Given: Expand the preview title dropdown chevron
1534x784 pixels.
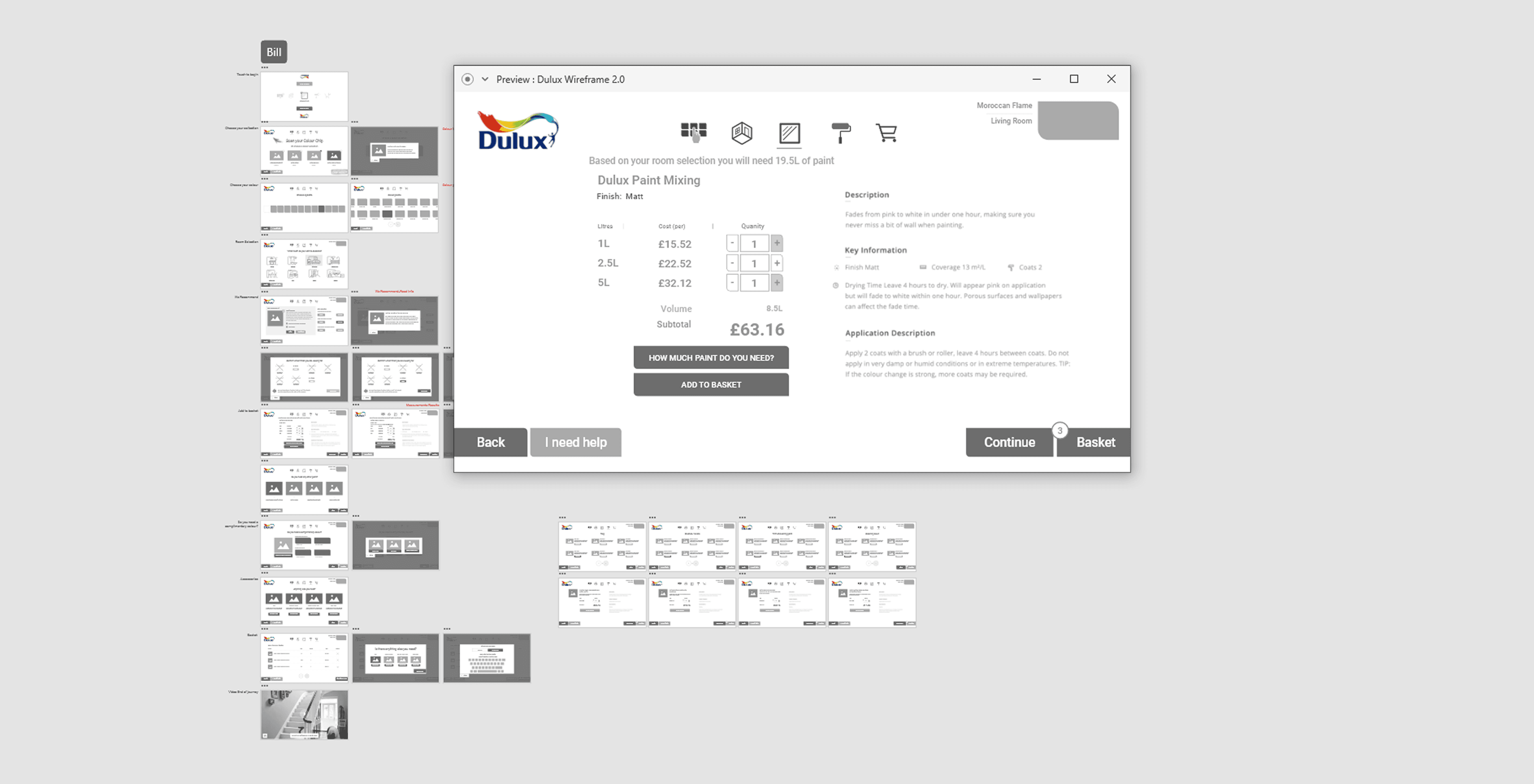Looking at the screenshot, I should pos(485,79).
